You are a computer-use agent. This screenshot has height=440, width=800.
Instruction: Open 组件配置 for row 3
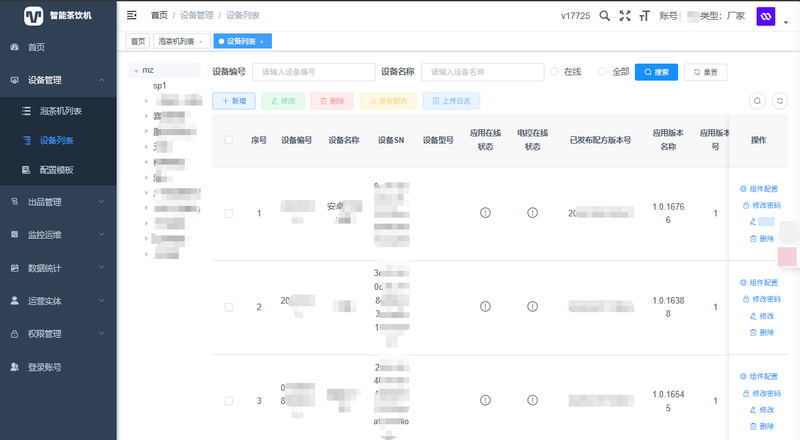click(x=759, y=377)
